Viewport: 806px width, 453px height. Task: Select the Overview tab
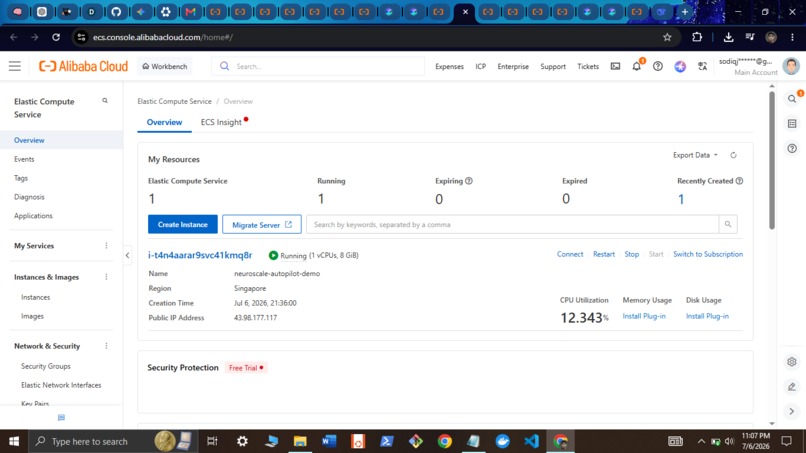164,122
